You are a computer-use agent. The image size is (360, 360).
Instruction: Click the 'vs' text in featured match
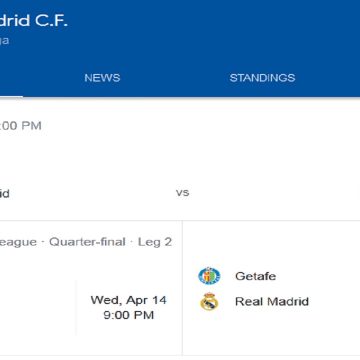[182, 193]
